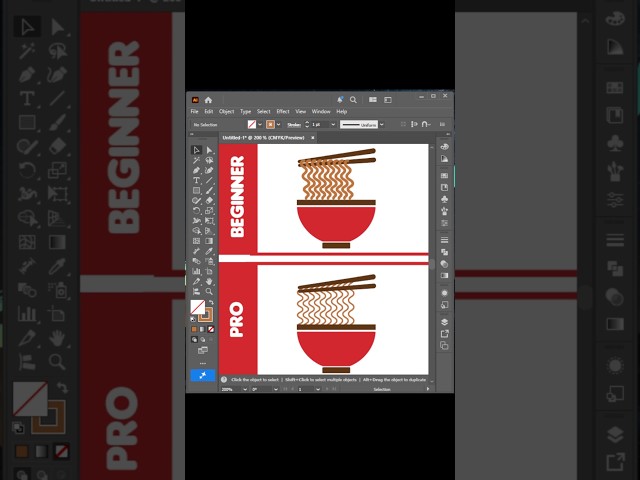Open the Effect menu
640x480 pixels.
tap(283, 111)
